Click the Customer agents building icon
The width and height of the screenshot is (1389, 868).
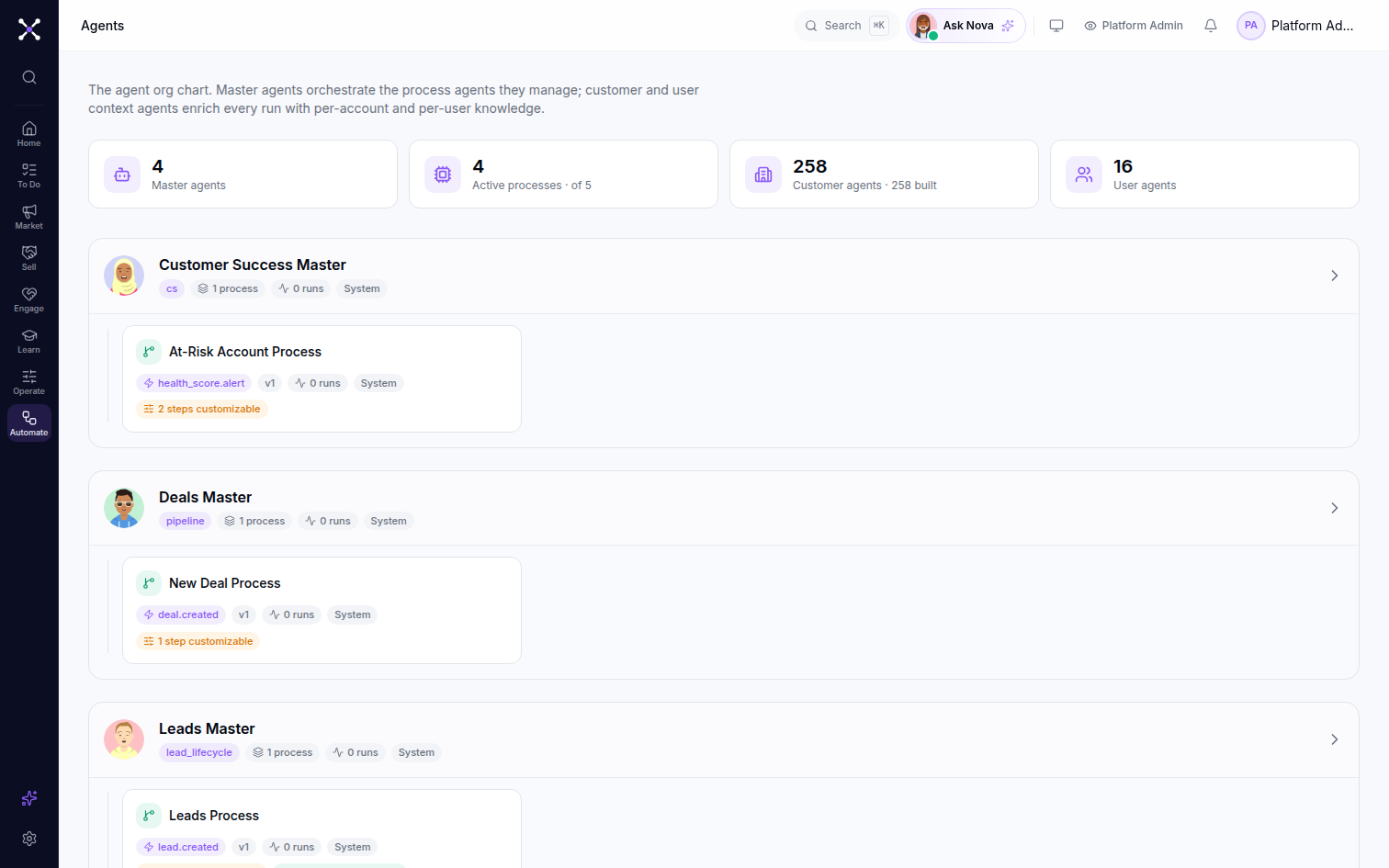[763, 175]
